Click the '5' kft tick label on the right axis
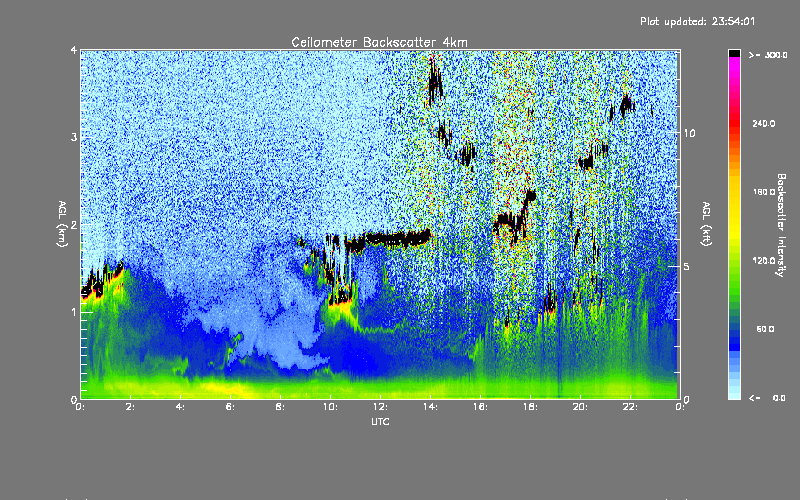The height and width of the screenshot is (500, 800). pyautogui.click(x=687, y=266)
